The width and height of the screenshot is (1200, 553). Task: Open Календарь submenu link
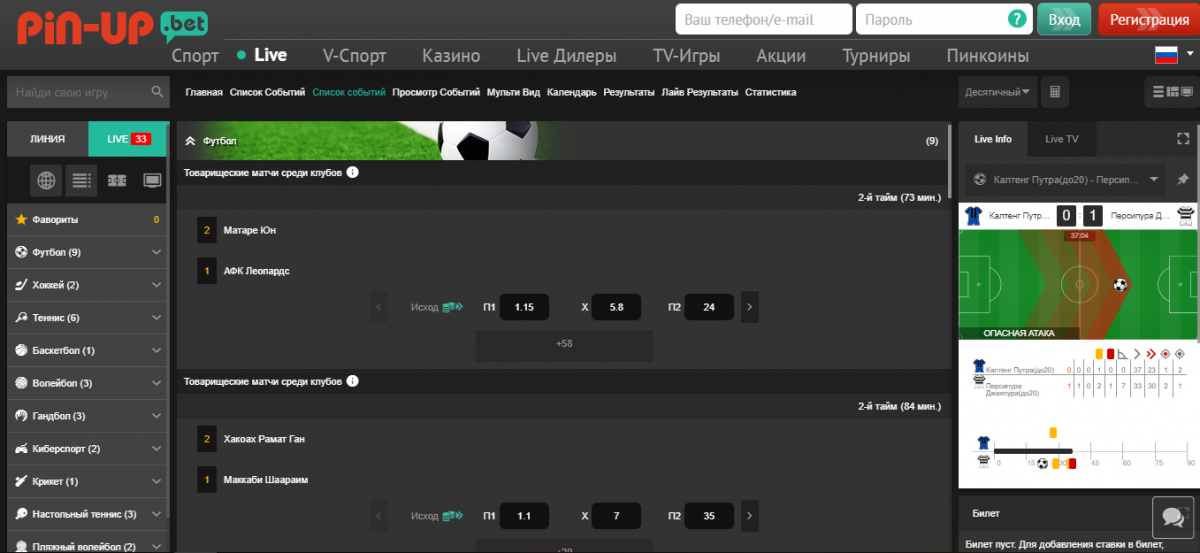[x=572, y=92]
